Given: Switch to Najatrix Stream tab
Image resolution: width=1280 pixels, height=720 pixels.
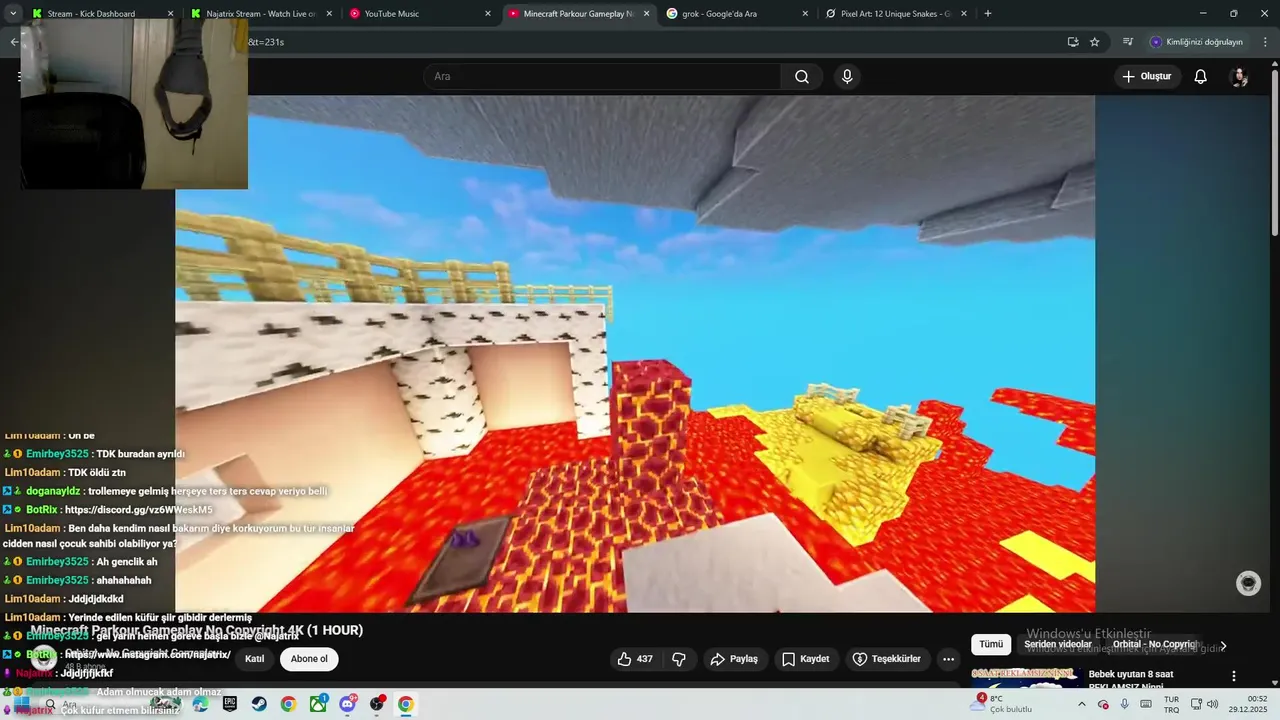Looking at the screenshot, I should (261, 14).
